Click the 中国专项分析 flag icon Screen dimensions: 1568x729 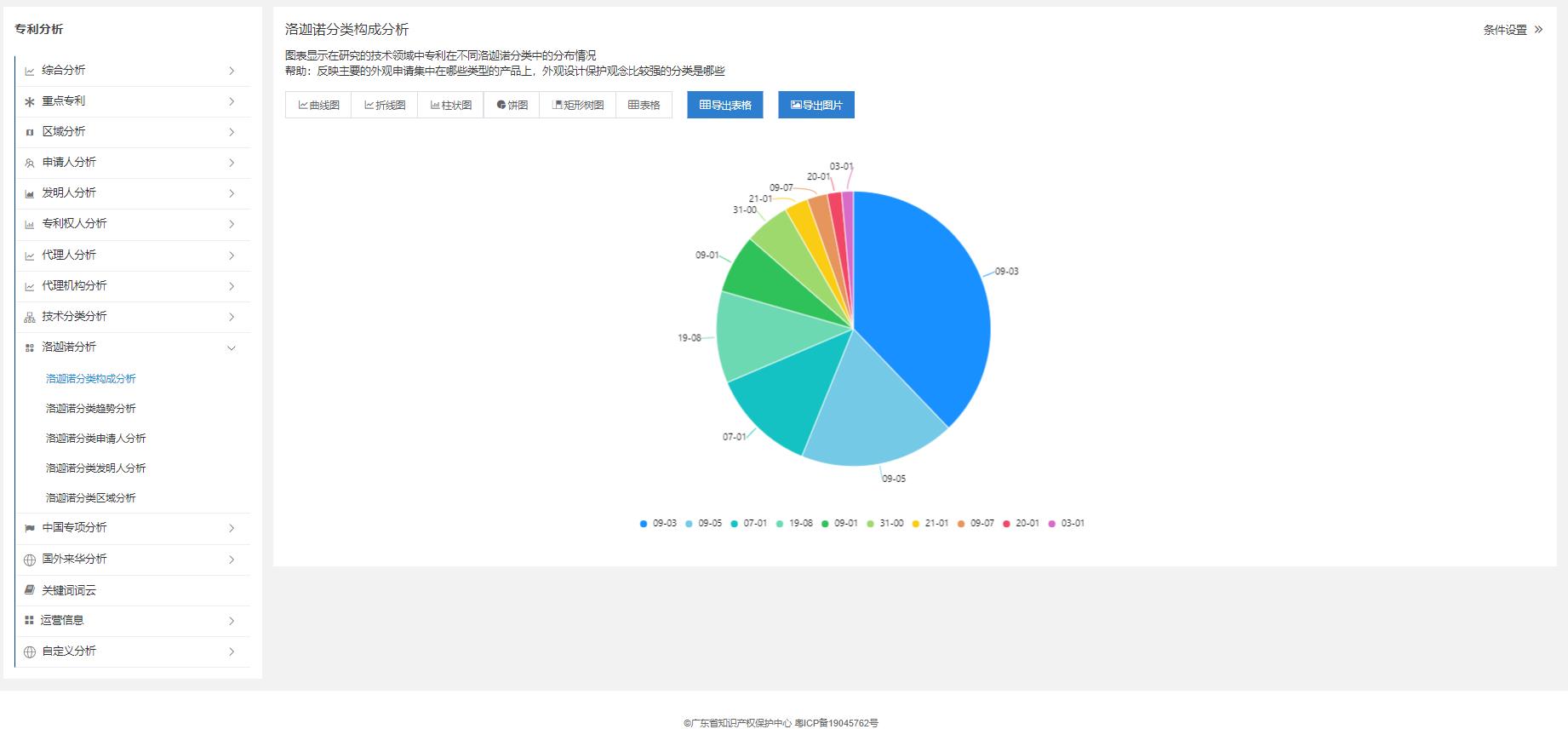point(30,529)
